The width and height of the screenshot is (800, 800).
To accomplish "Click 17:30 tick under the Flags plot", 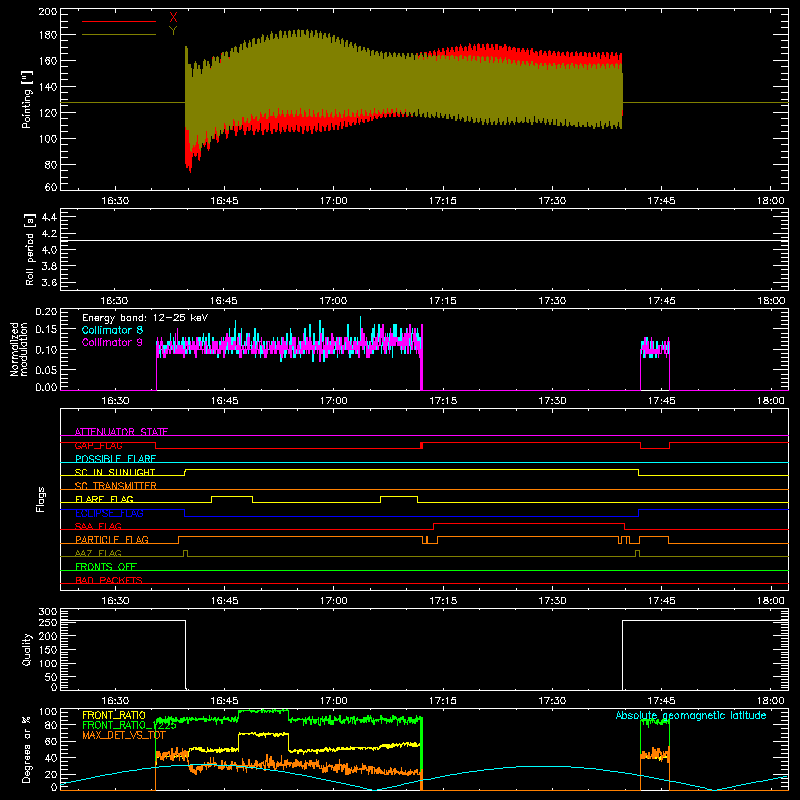I will 552,601.
